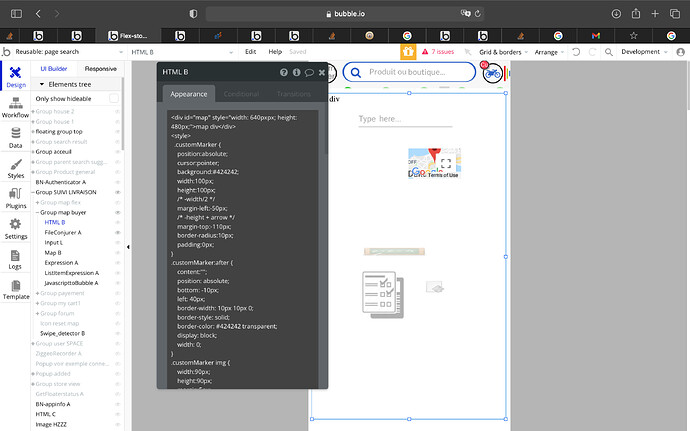
Task: Click Safari downloads icon
Action: click(x=616, y=14)
